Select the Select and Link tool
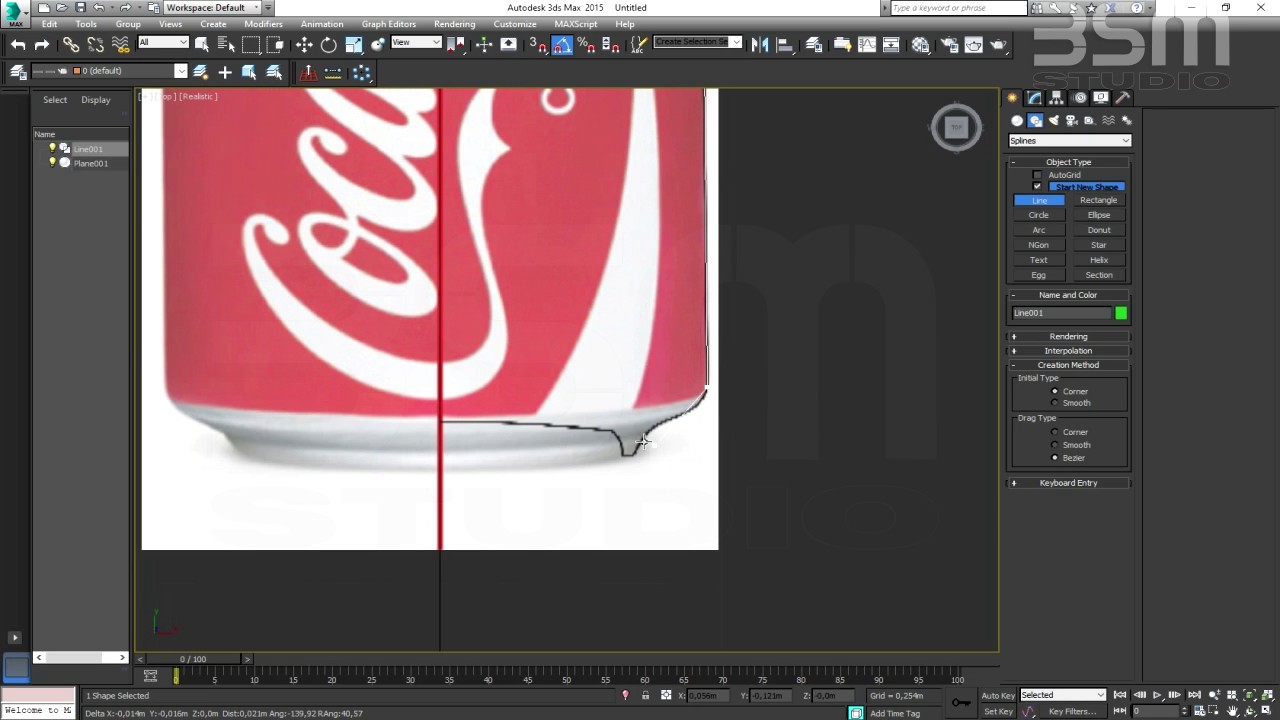 pyautogui.click(x=71, y=44)
